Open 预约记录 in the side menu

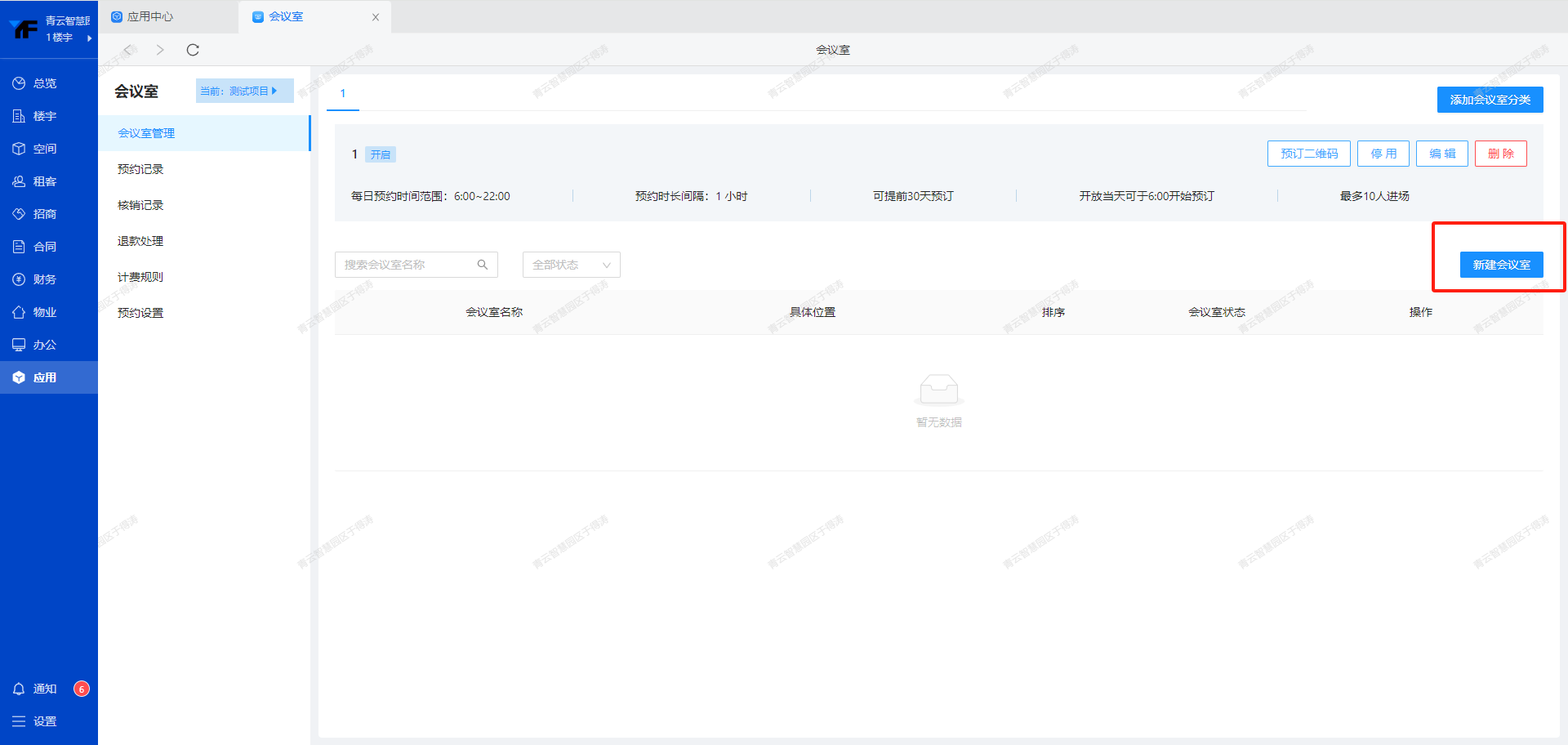click(140, 169)
